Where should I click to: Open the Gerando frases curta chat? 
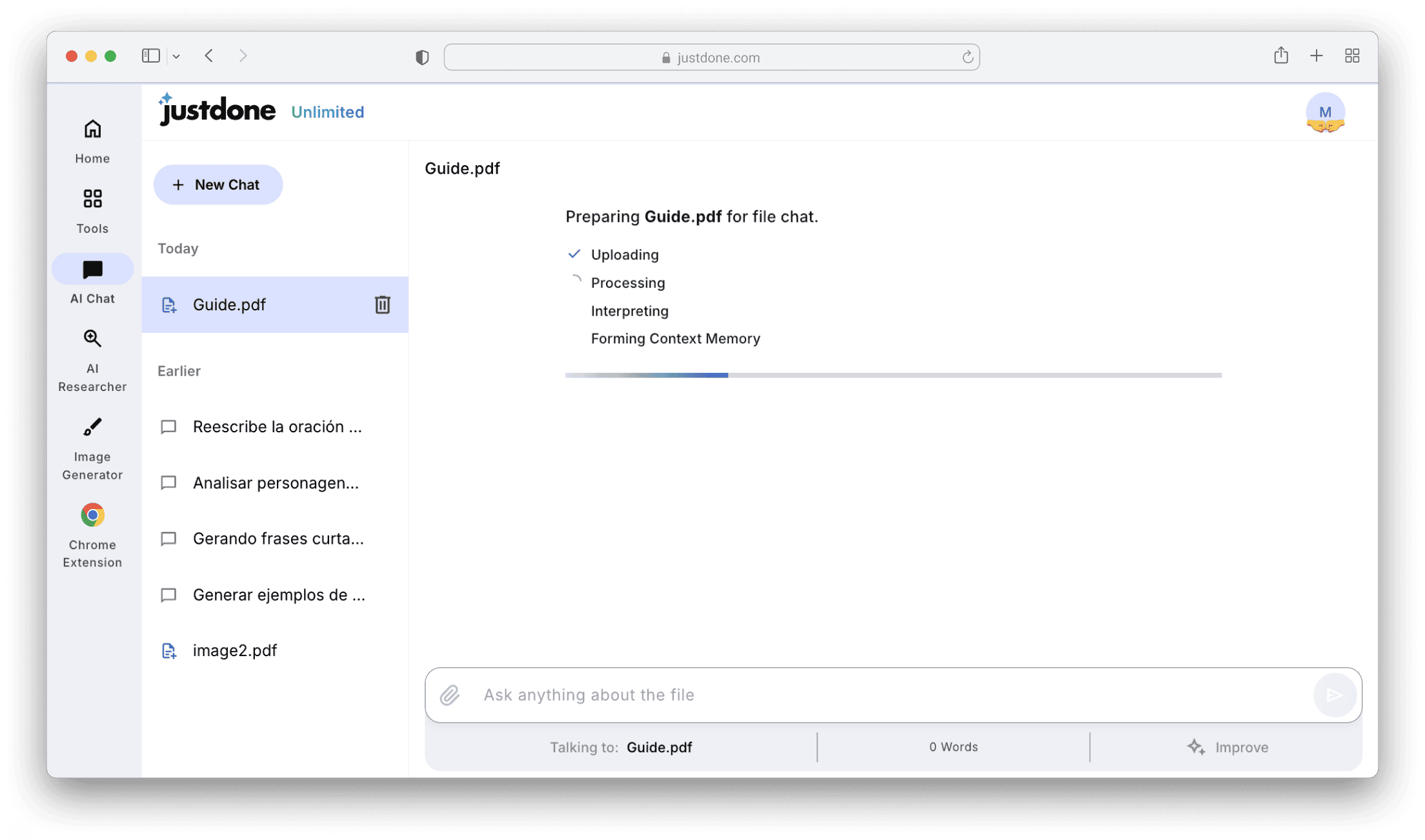[278, 539]
